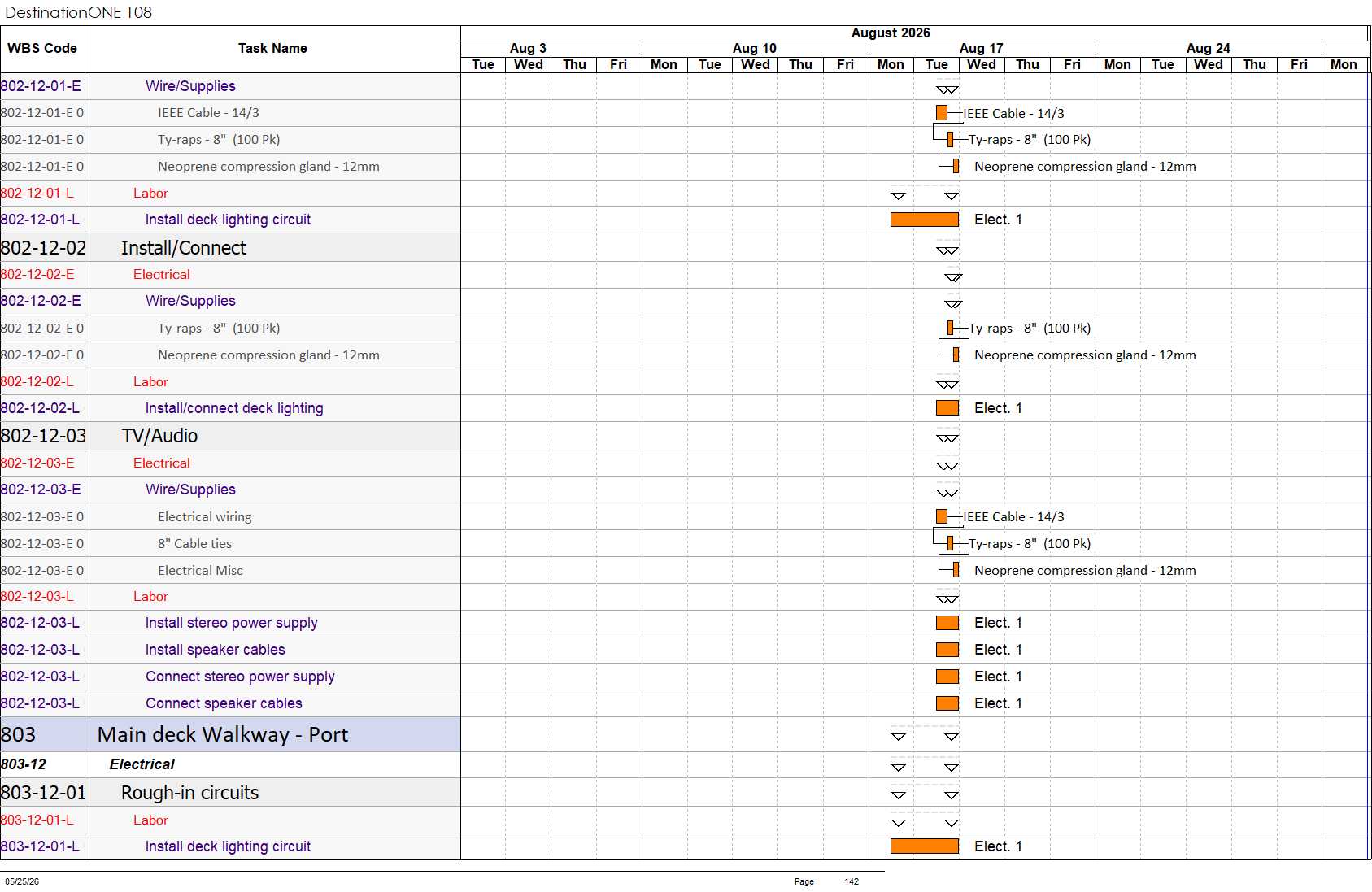1372x892 pixels.
Task: Click the footer date 05/25/26
Action: click(x=22, y=881)
